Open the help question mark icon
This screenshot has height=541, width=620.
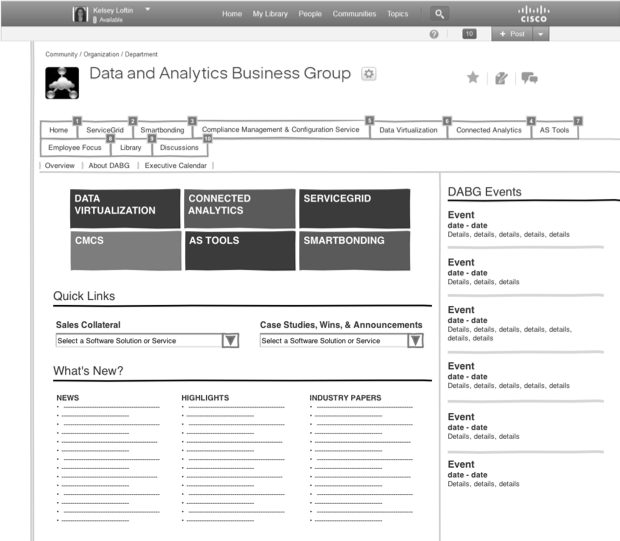tap(434, 34)
